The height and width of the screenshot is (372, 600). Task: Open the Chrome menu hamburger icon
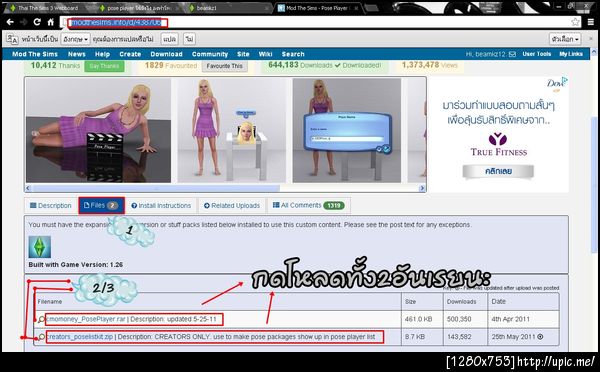pos(591,22)
